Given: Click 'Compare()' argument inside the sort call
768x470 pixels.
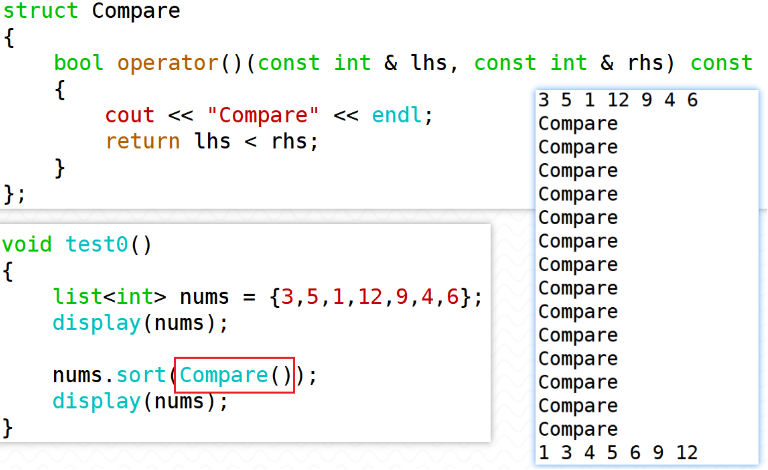Looking at the screenshot, I should [235, 376].
